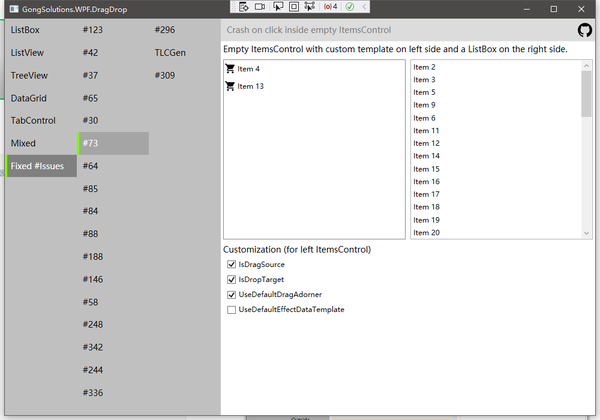Open issue #309 sample
The image size is (600, 420).
click(185, 75)
